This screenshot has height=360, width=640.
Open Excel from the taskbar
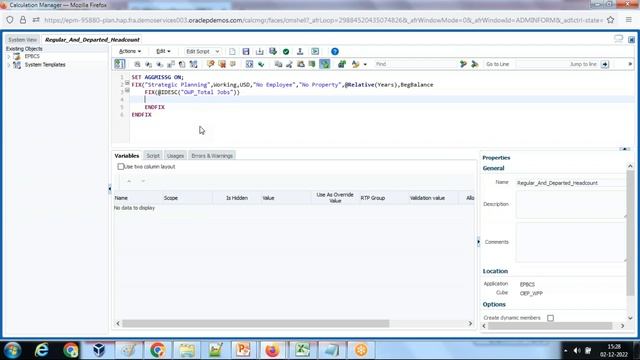click(302, 350)
